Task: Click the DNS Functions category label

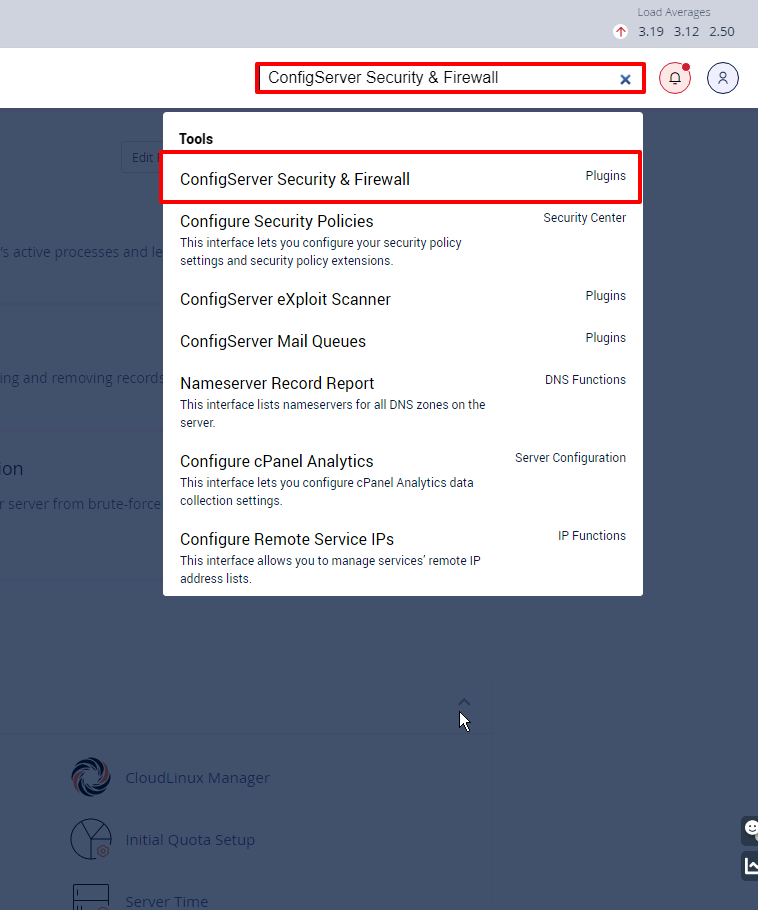Action: (x=585, y=380)
